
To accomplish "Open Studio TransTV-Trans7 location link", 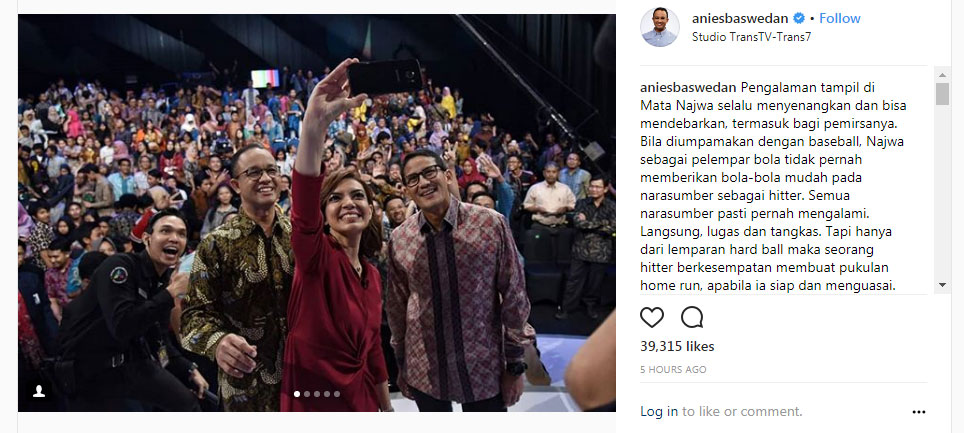I will pyautogui.click(x=751, y=36).
